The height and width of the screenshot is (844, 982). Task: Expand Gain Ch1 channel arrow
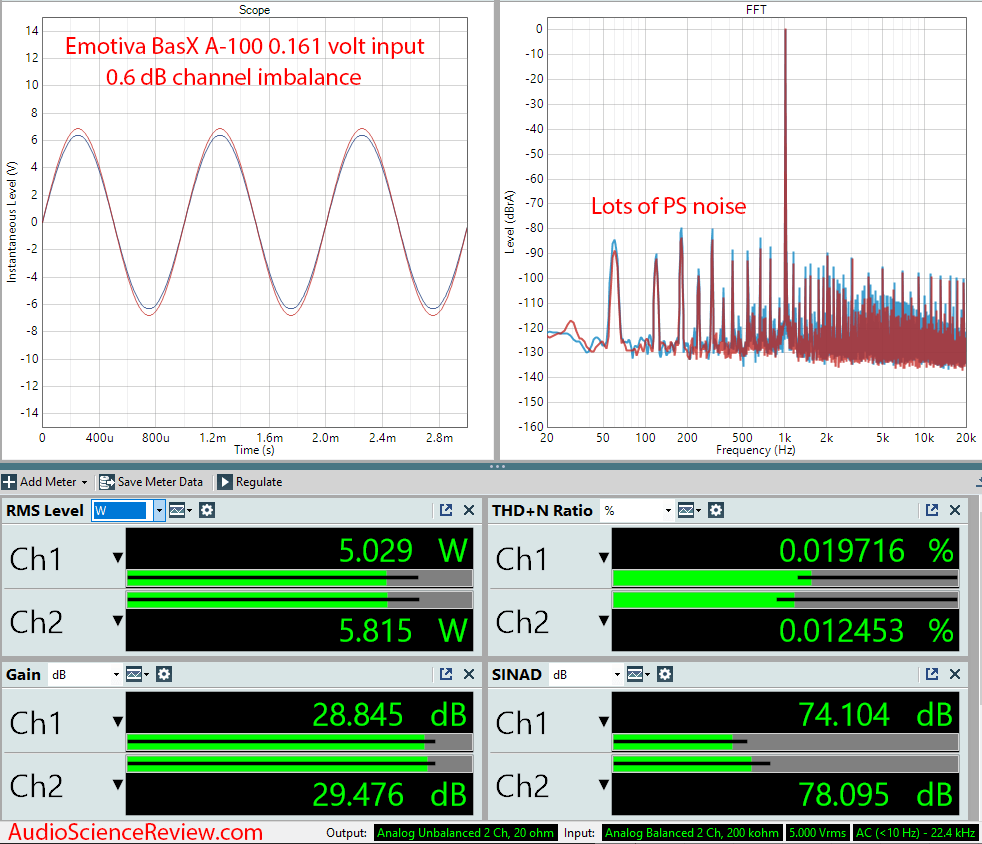118,722
